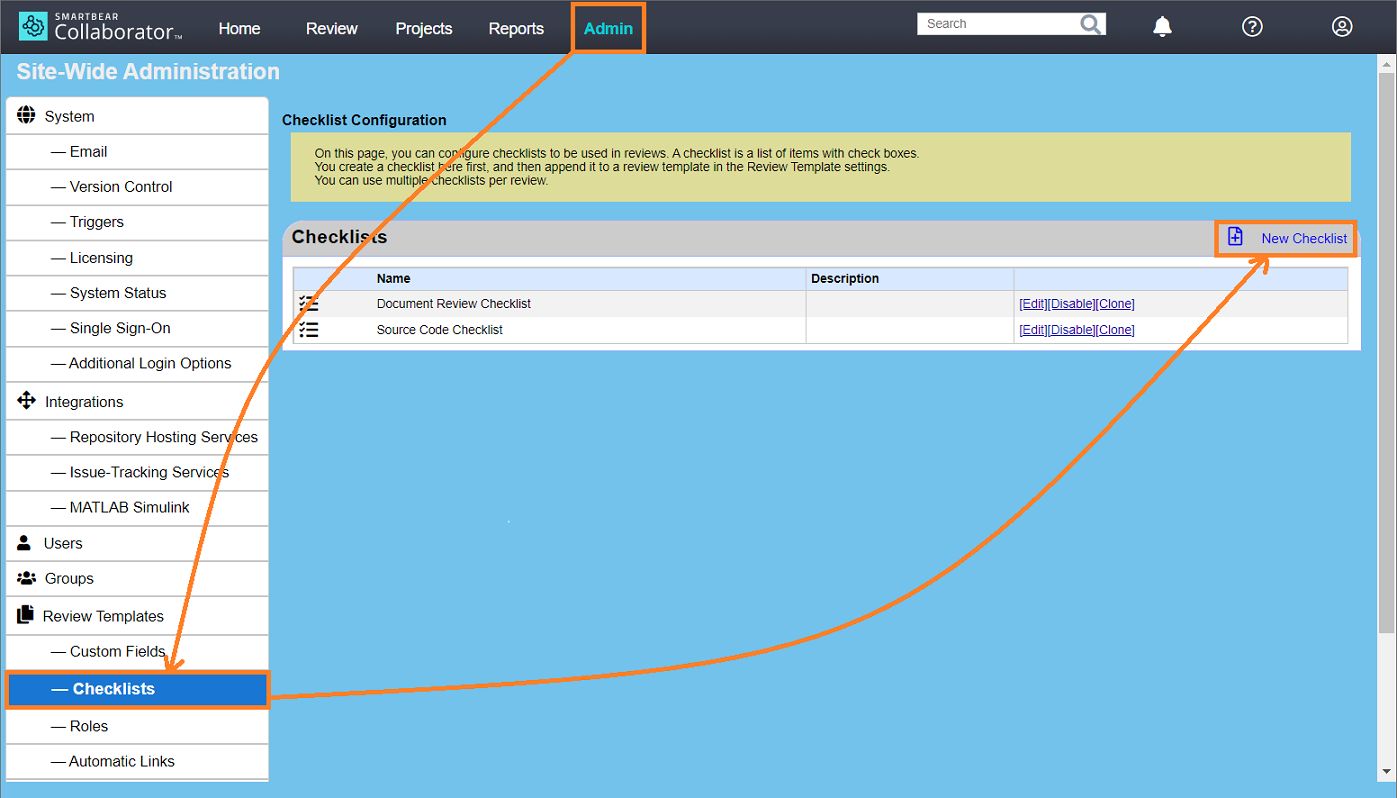
Task: Click the search magnifier icon
Action: (1091, 24)
